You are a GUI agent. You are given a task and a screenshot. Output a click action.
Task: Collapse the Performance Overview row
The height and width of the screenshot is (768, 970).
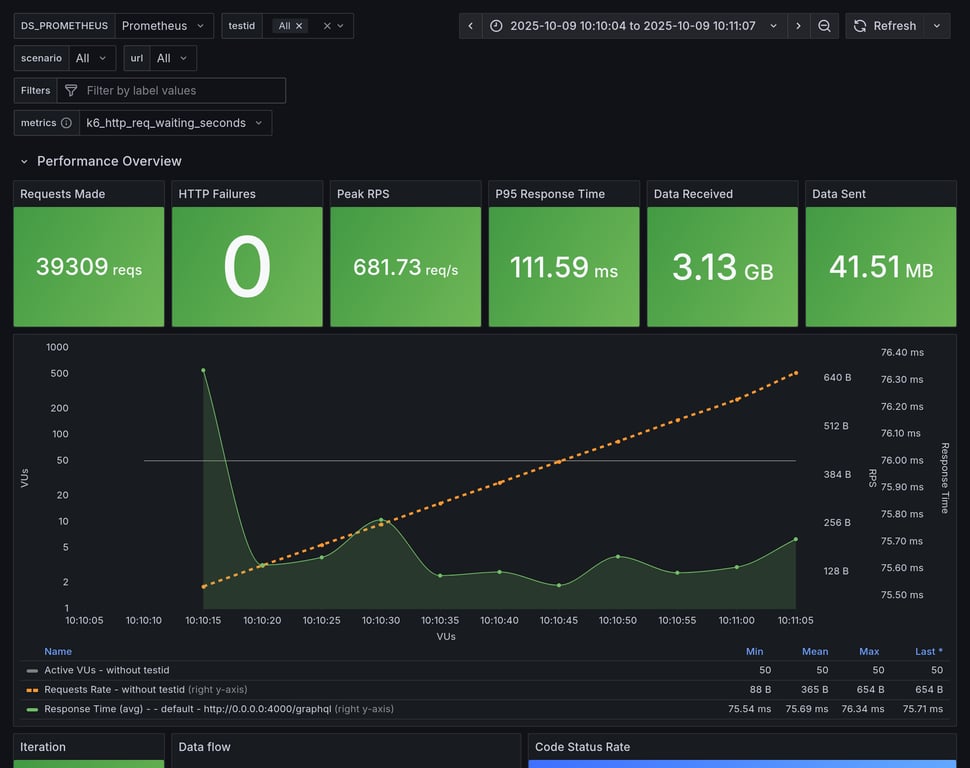coord(24,161)
